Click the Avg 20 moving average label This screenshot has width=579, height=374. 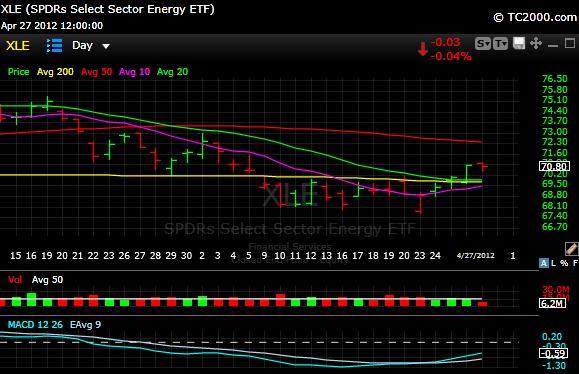[172, 72]
